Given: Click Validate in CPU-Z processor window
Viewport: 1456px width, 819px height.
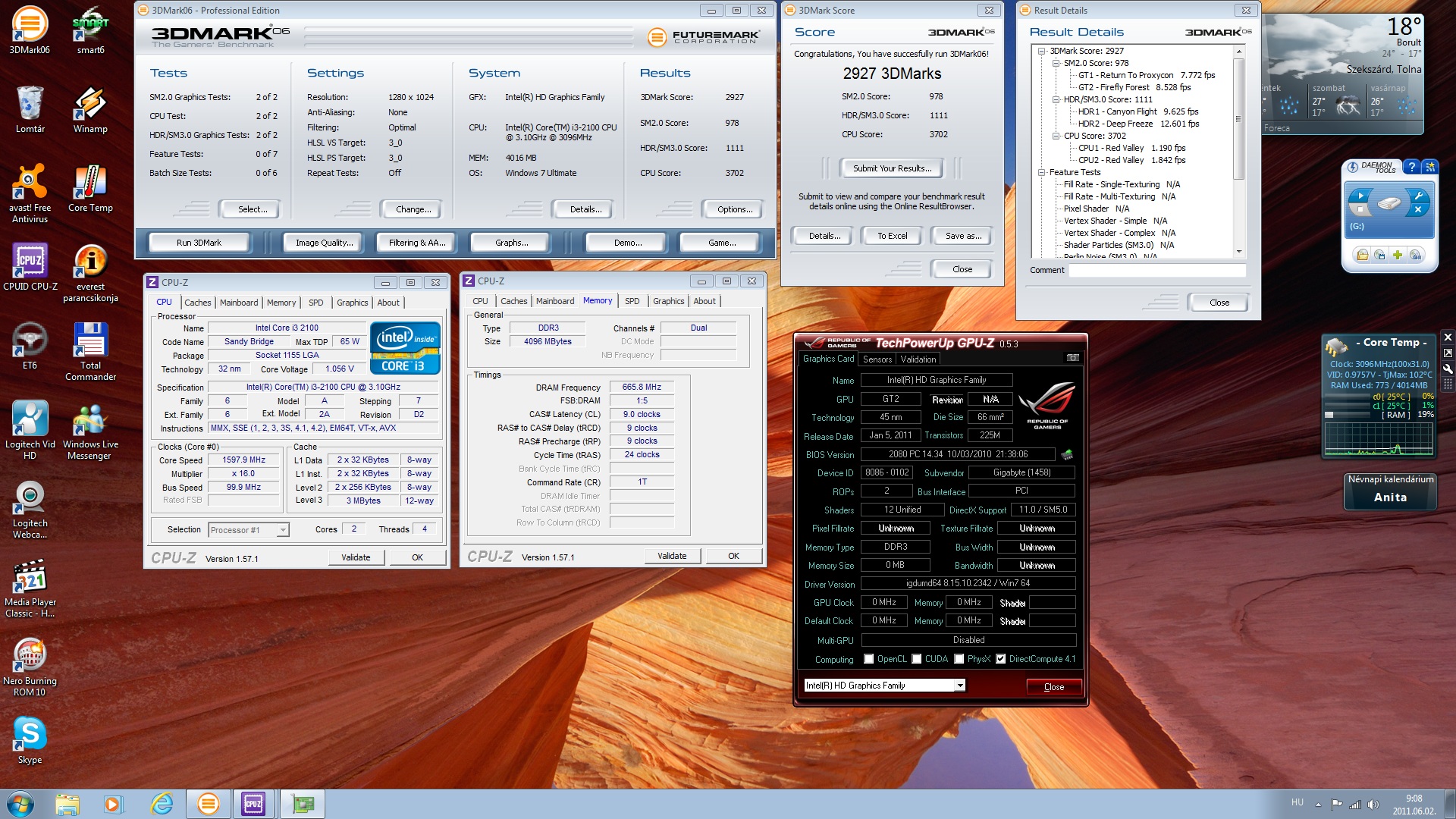Looking at the screenshot, I should (x=356, y=557).
